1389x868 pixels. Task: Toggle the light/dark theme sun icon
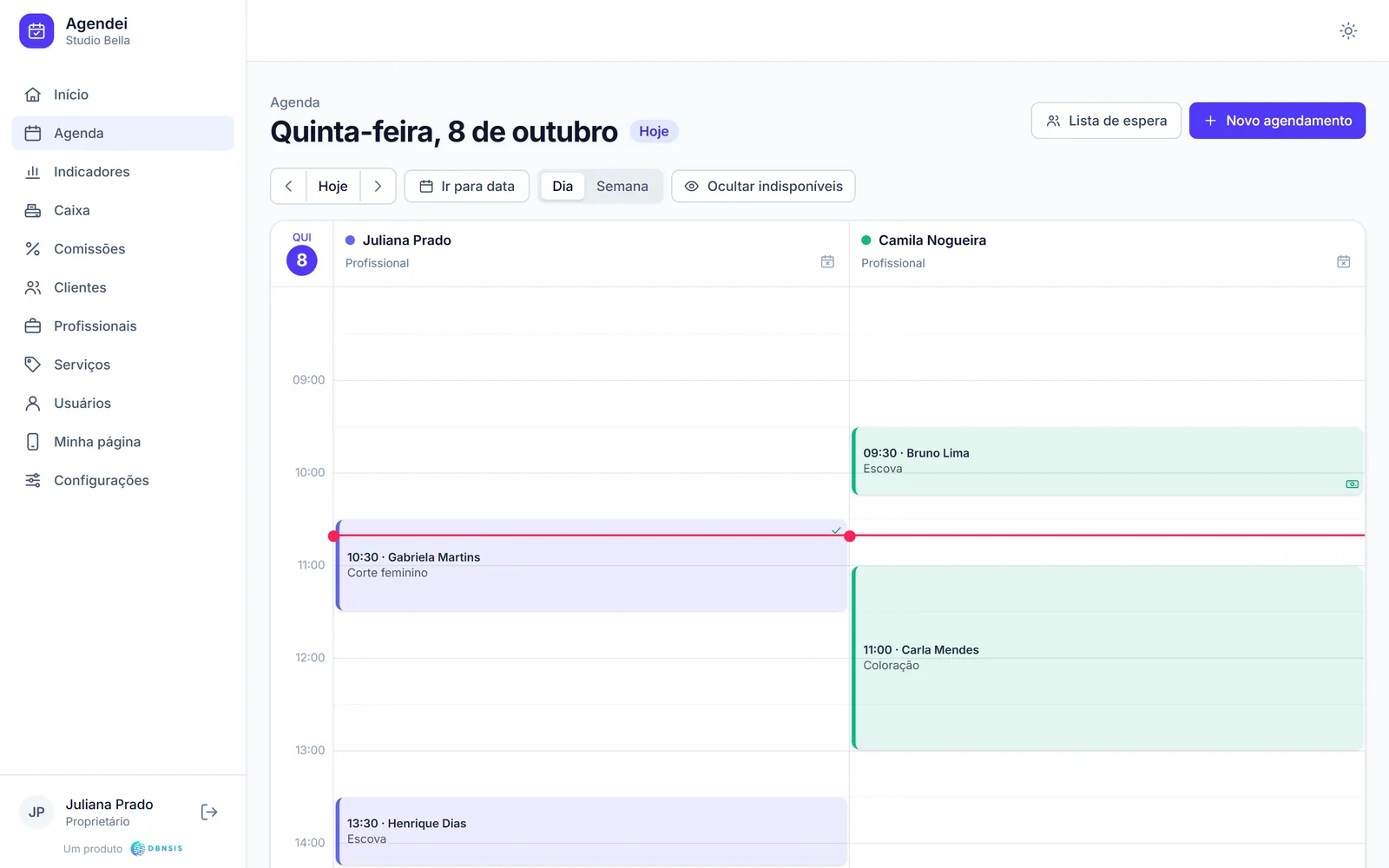click(x=1347, y=31)
